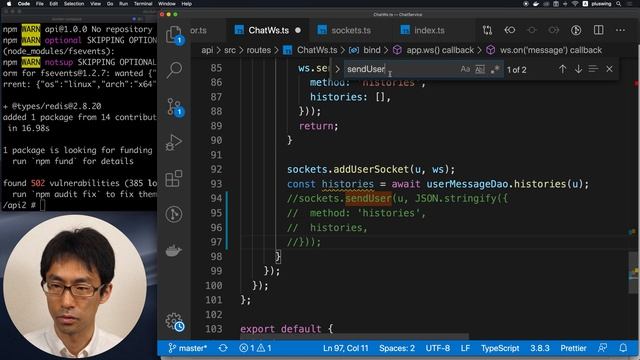Change file encoding via UTF-8
Image resolution: width=640 pixels, height=360 pixels.
click(x=438, y=348)
